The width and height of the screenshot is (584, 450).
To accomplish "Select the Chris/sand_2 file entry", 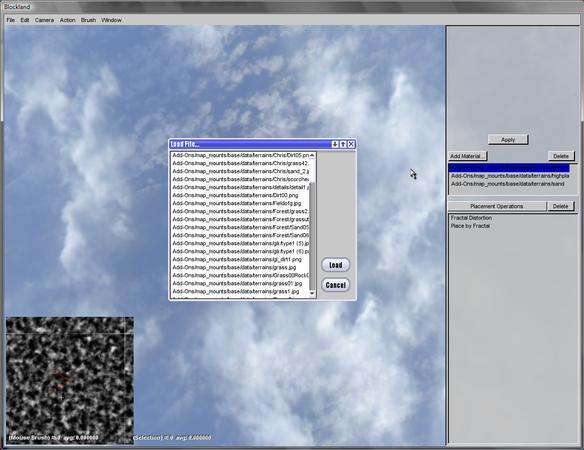I will (241, 171).
